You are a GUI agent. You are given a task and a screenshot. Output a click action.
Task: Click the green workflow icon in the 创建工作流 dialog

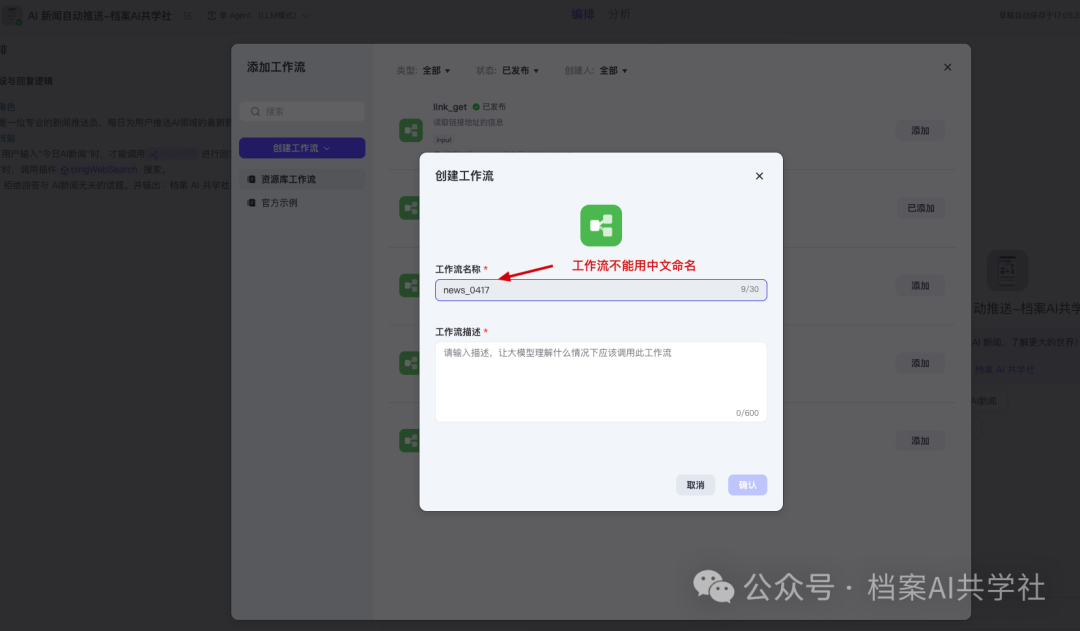click(x=601, y=225)
